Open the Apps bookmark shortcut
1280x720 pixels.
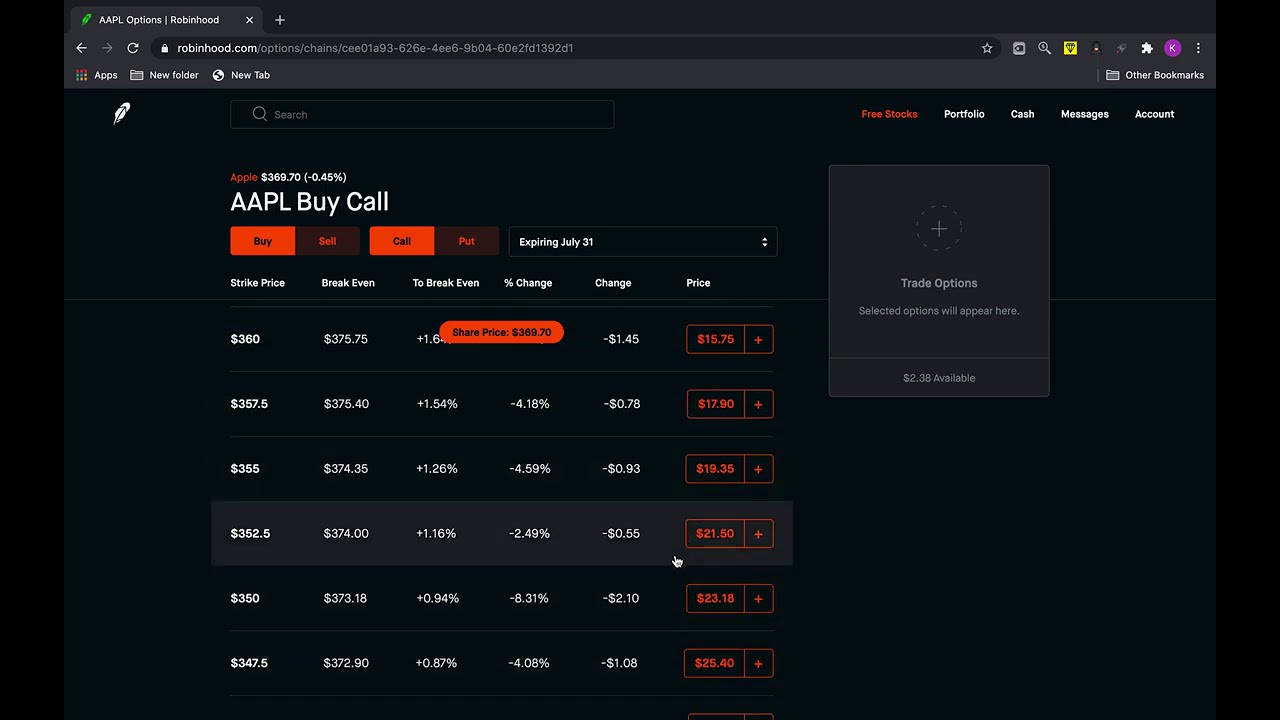point(98,75)
